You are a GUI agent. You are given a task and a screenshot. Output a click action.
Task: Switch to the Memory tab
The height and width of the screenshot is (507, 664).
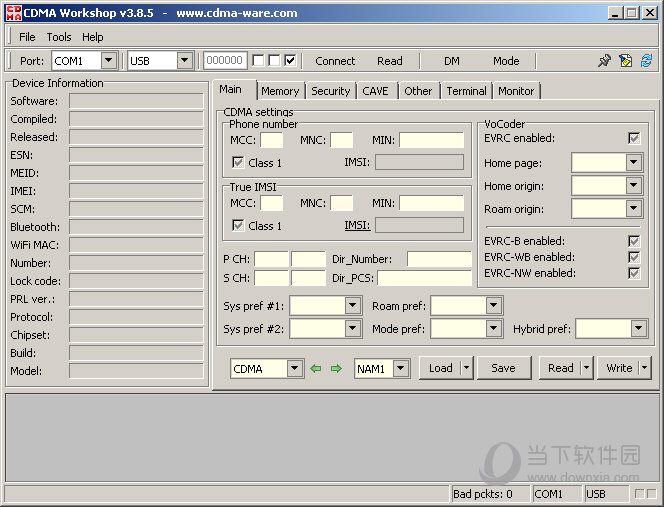tap(280, 91)
